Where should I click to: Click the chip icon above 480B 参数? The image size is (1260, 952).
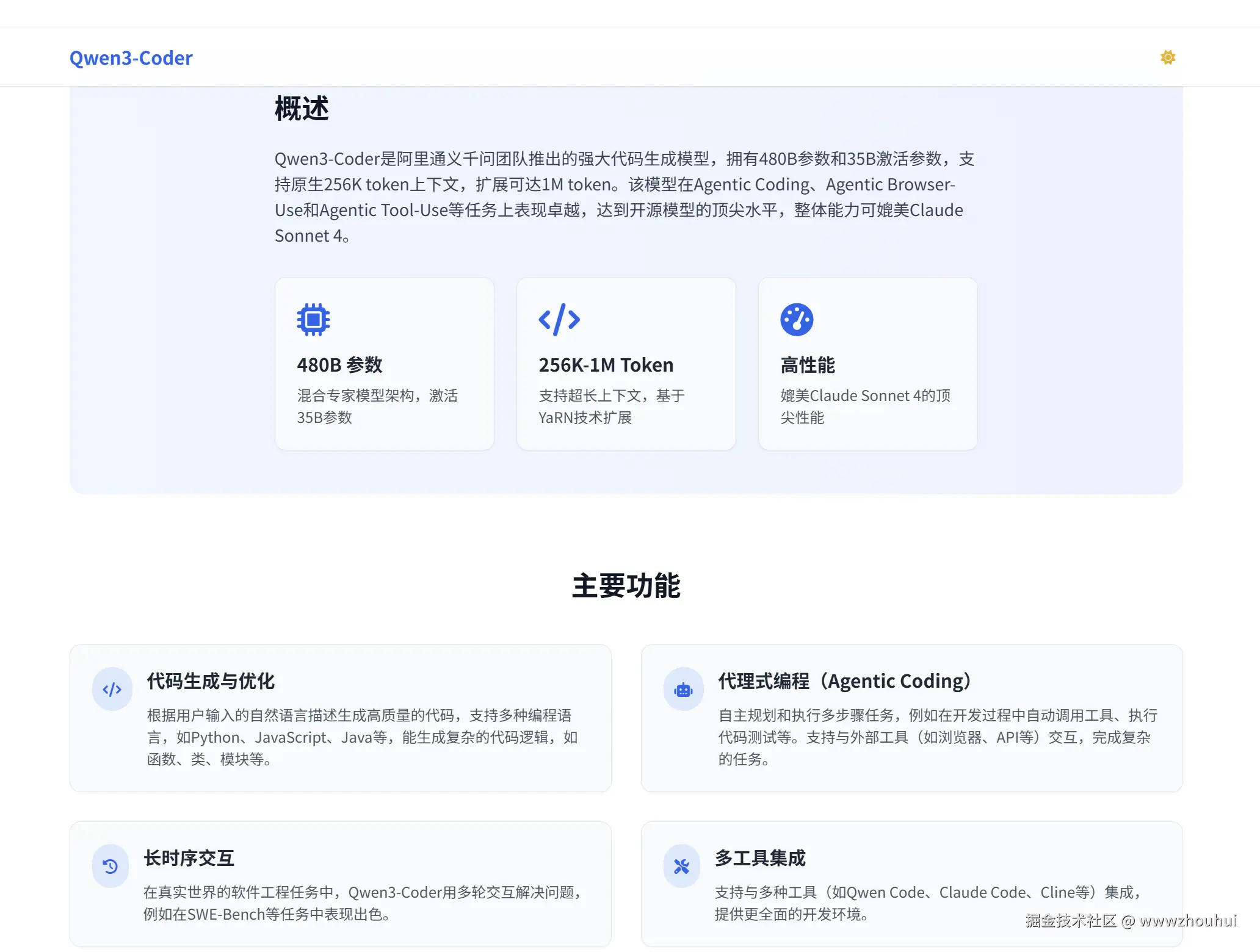[313, 320]
